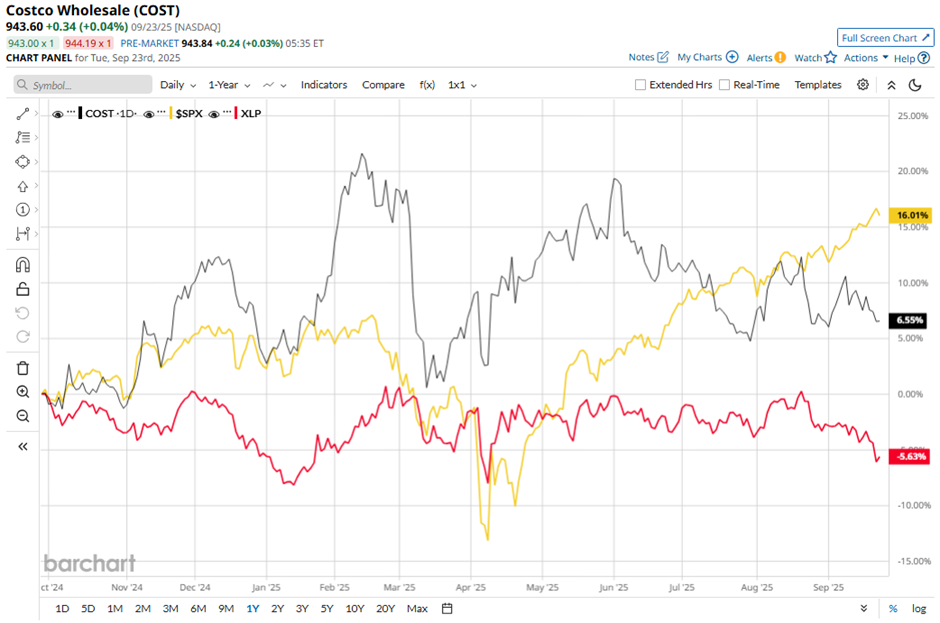Image resolution: width=940 pixels, height=623 pixels.
Task: Open the Compare menu
Action: (x=383, y=85)
